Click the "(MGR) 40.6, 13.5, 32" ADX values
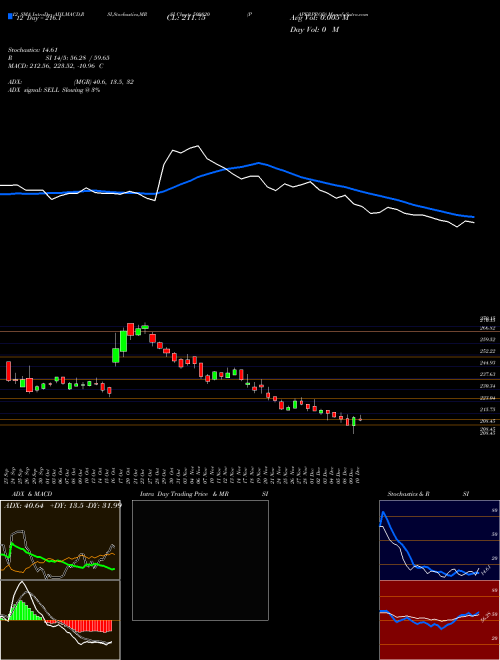Viewport: 500px width, 660px height. click(x=104, y=82)
